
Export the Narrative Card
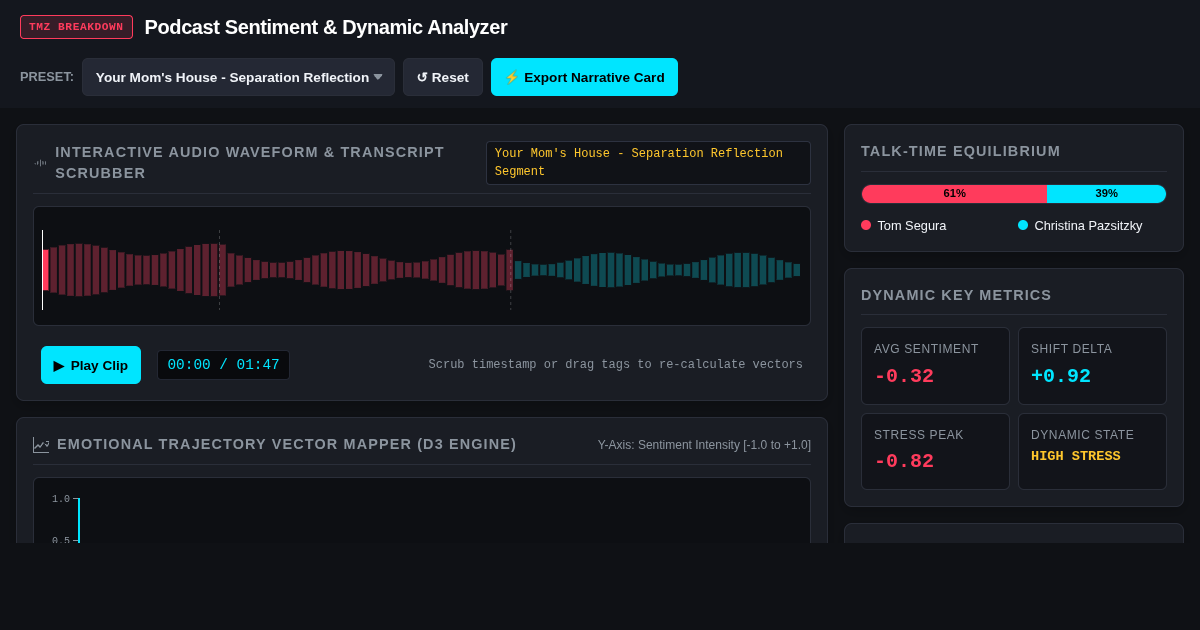click(x=584, y=77)
